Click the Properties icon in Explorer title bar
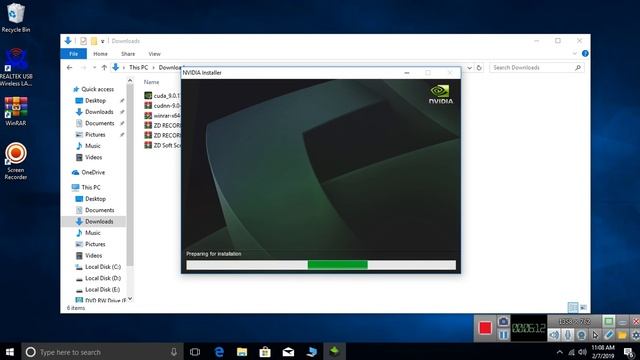This screenshot has width=640, height=360. pyautogui.click(x=83, y=41)
